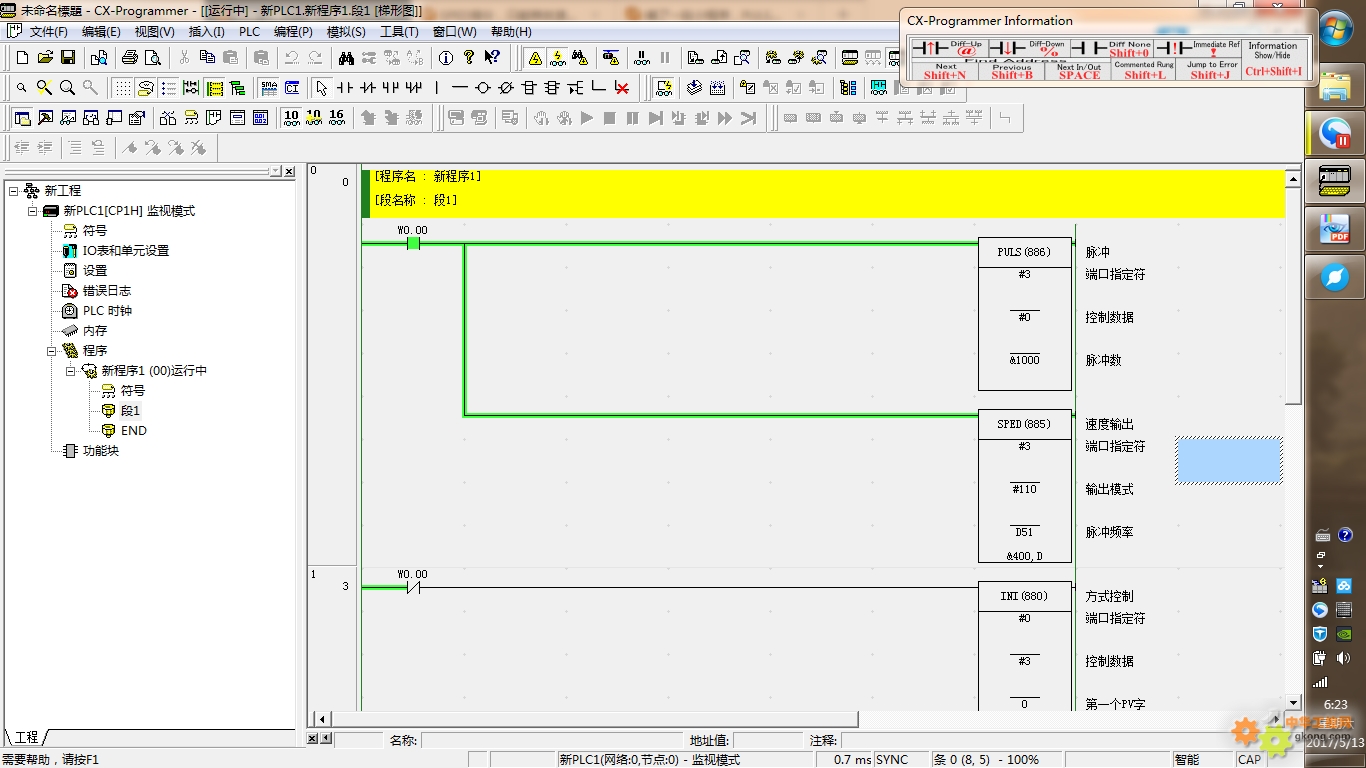Open the 帮助(H) menu
Image resolution: width=1366 pixels, height=768 pixels.
(511, 31)
